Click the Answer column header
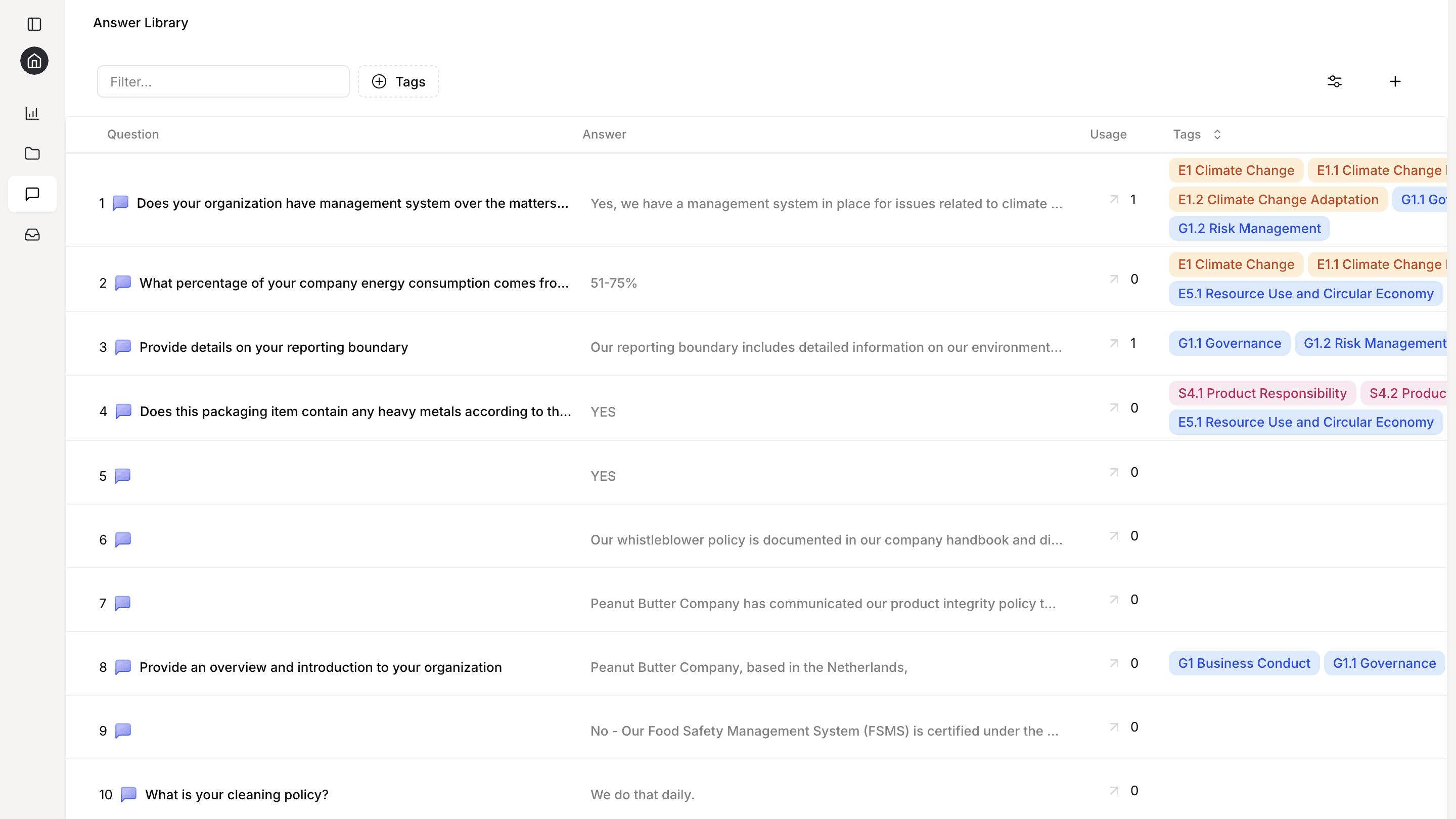 point(604,134)
